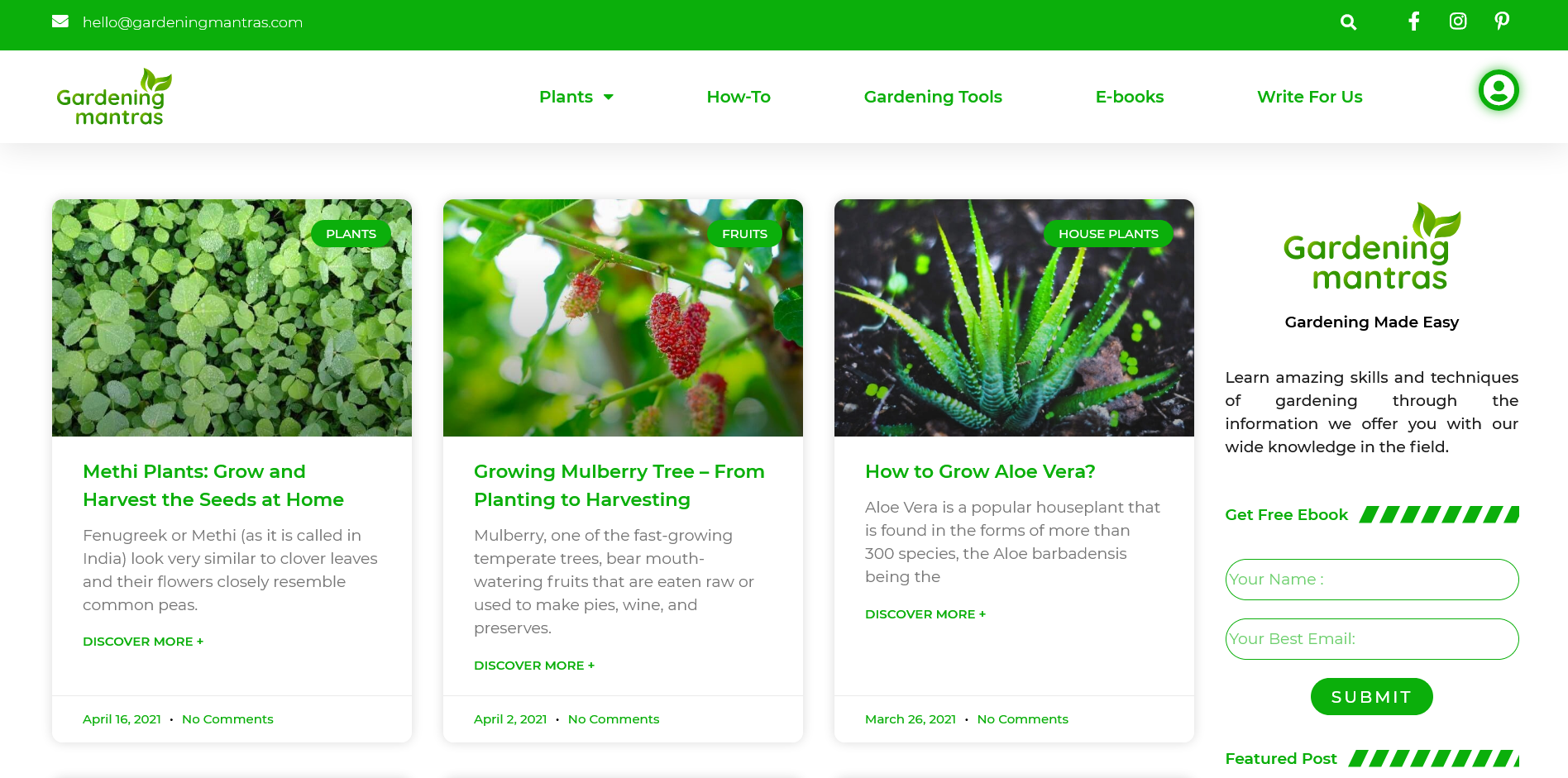This screenshot has width=1568, height=778.
Task: Expand the Plants dropdown arrow
Action: pyautogui.click(x=609, y=97)
